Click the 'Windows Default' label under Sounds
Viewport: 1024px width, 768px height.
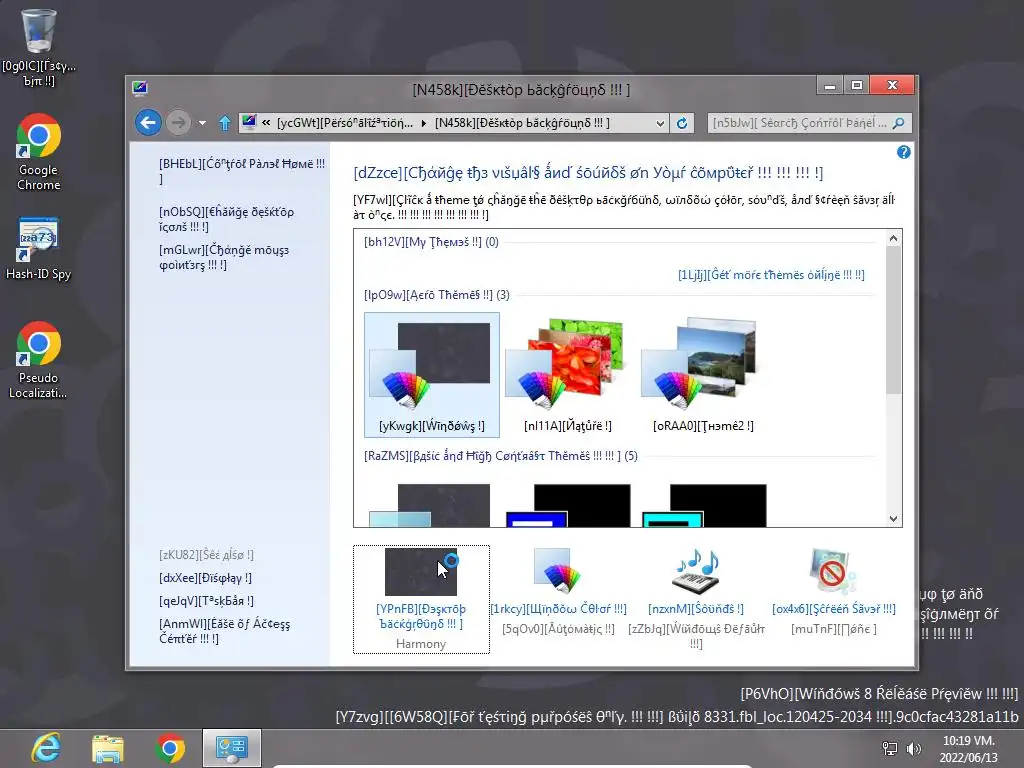696,636
